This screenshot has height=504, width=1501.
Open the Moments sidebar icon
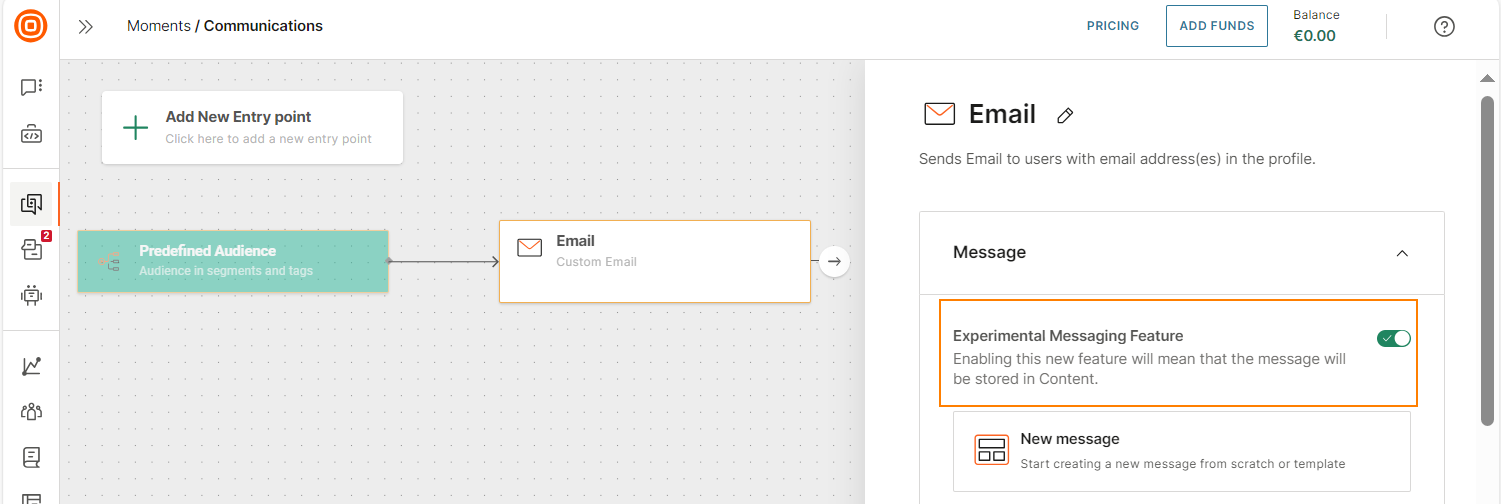[31, 204]
